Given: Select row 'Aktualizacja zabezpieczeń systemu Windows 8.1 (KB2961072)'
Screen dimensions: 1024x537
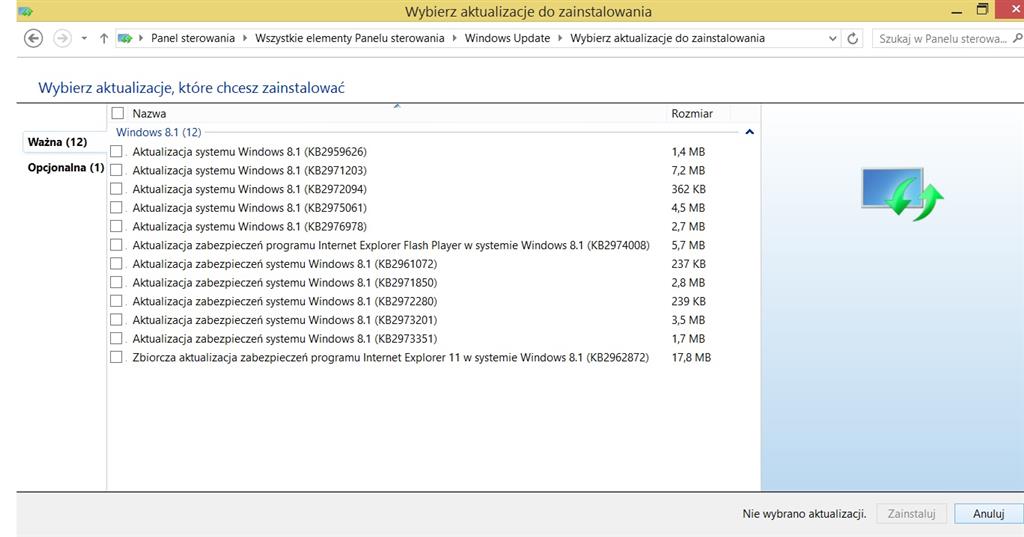Looking at the screenshot, I should (285, 264).
